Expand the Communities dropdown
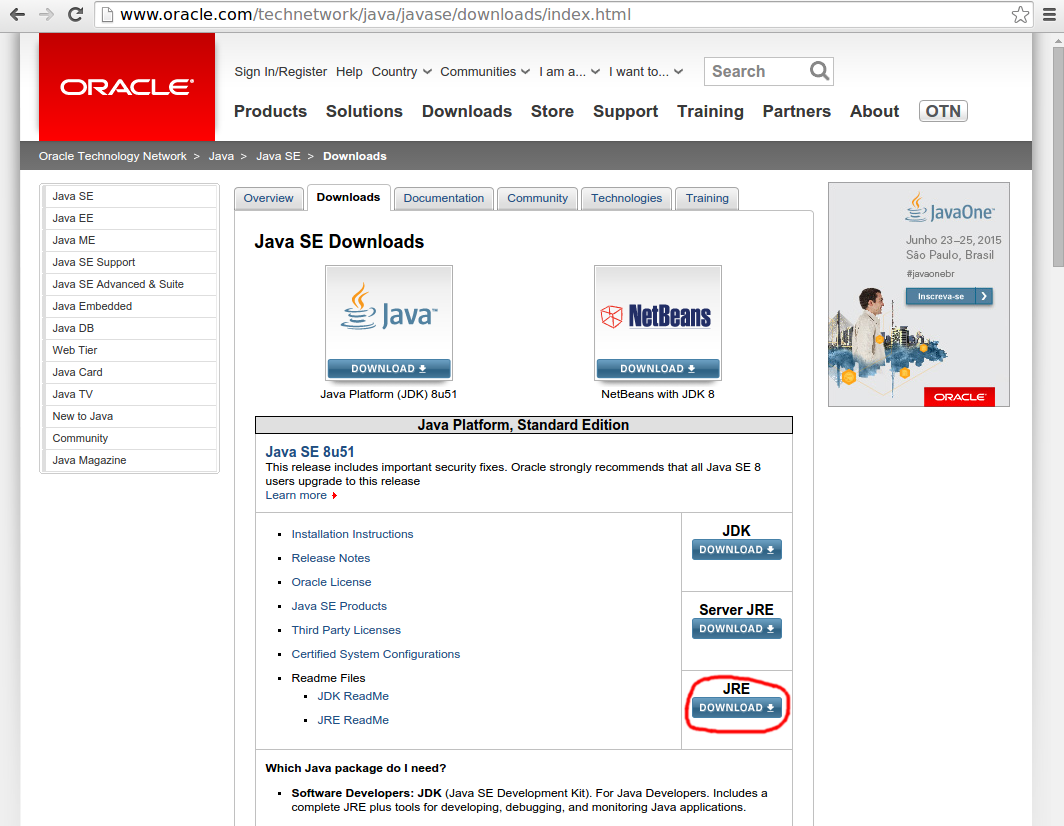 pyautogui.click(x=484, y=71)
